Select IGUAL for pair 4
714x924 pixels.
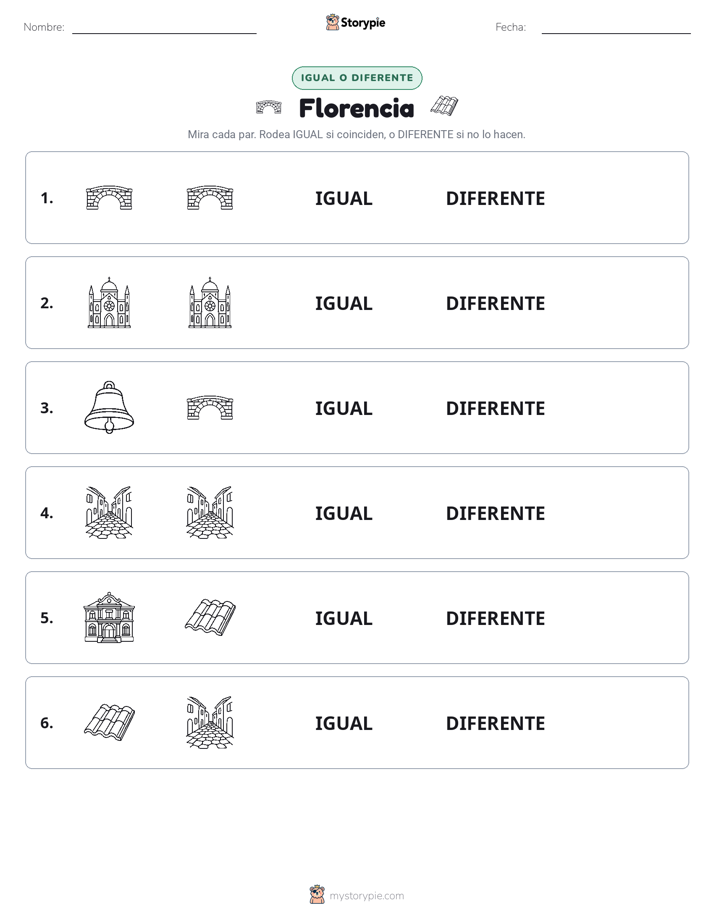[x=343, y=513]
